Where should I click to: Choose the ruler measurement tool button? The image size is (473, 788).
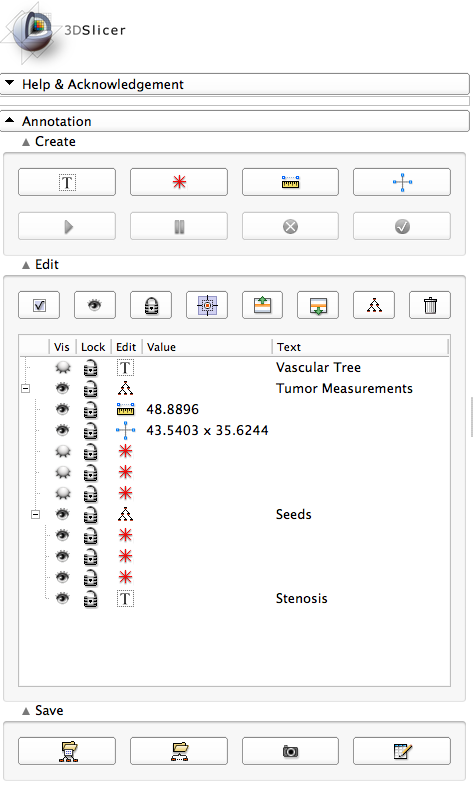(x=290, y=182)
